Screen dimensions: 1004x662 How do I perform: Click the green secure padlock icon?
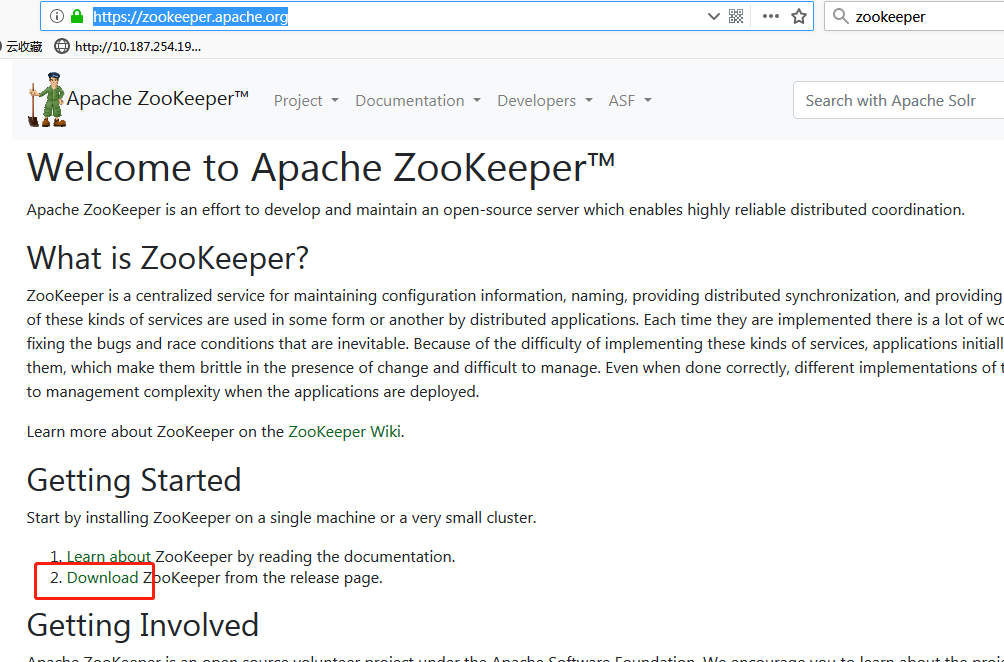coord(77,17)
